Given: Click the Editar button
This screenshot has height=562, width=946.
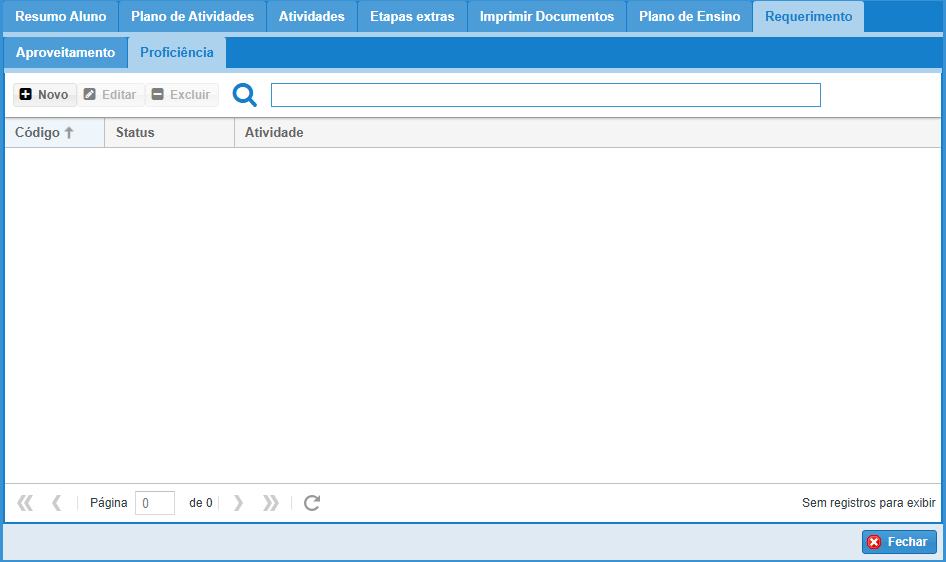Looking at the screenshot, I should pos(110,95).
